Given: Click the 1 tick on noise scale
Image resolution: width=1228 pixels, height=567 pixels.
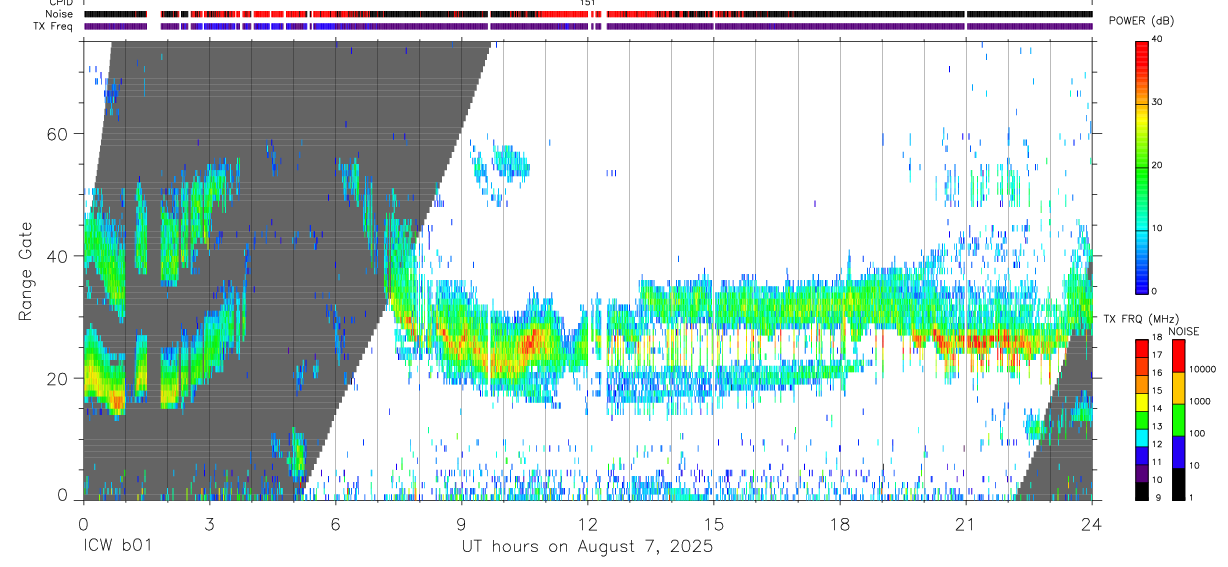Looking at the screenshot, I should pos(1193,497).
